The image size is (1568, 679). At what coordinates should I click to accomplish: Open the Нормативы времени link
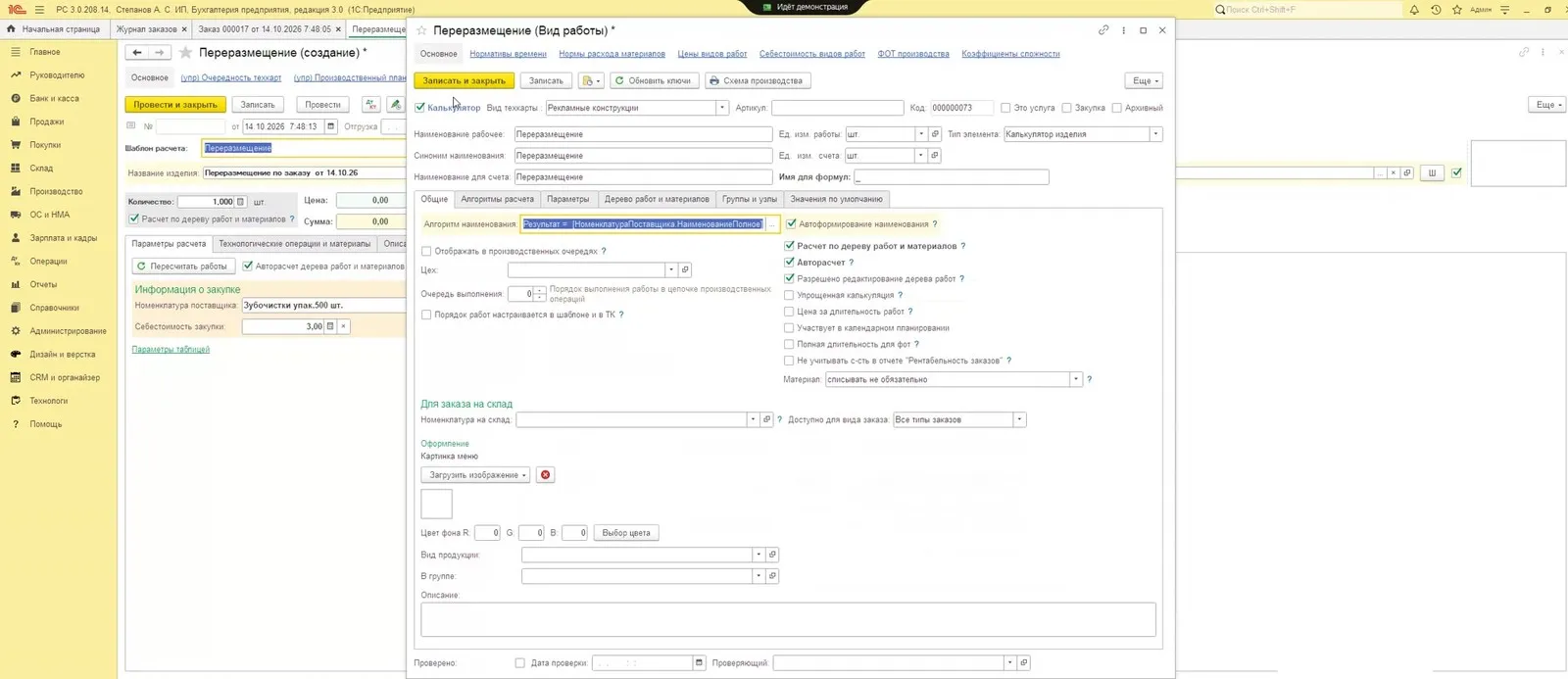tap(508, 54)
